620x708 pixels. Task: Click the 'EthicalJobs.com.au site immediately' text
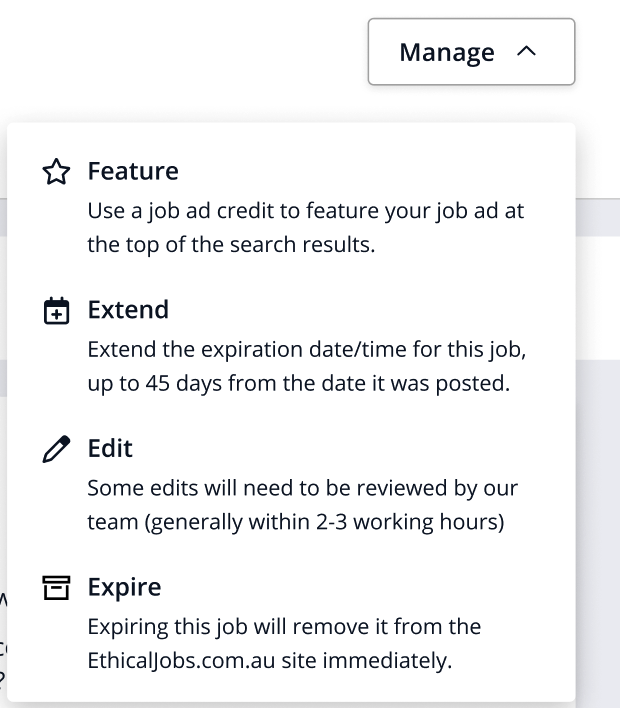270,660
